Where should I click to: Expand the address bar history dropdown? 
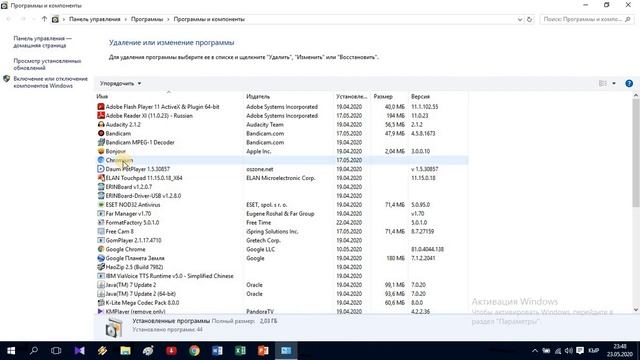tap(520, 19)
